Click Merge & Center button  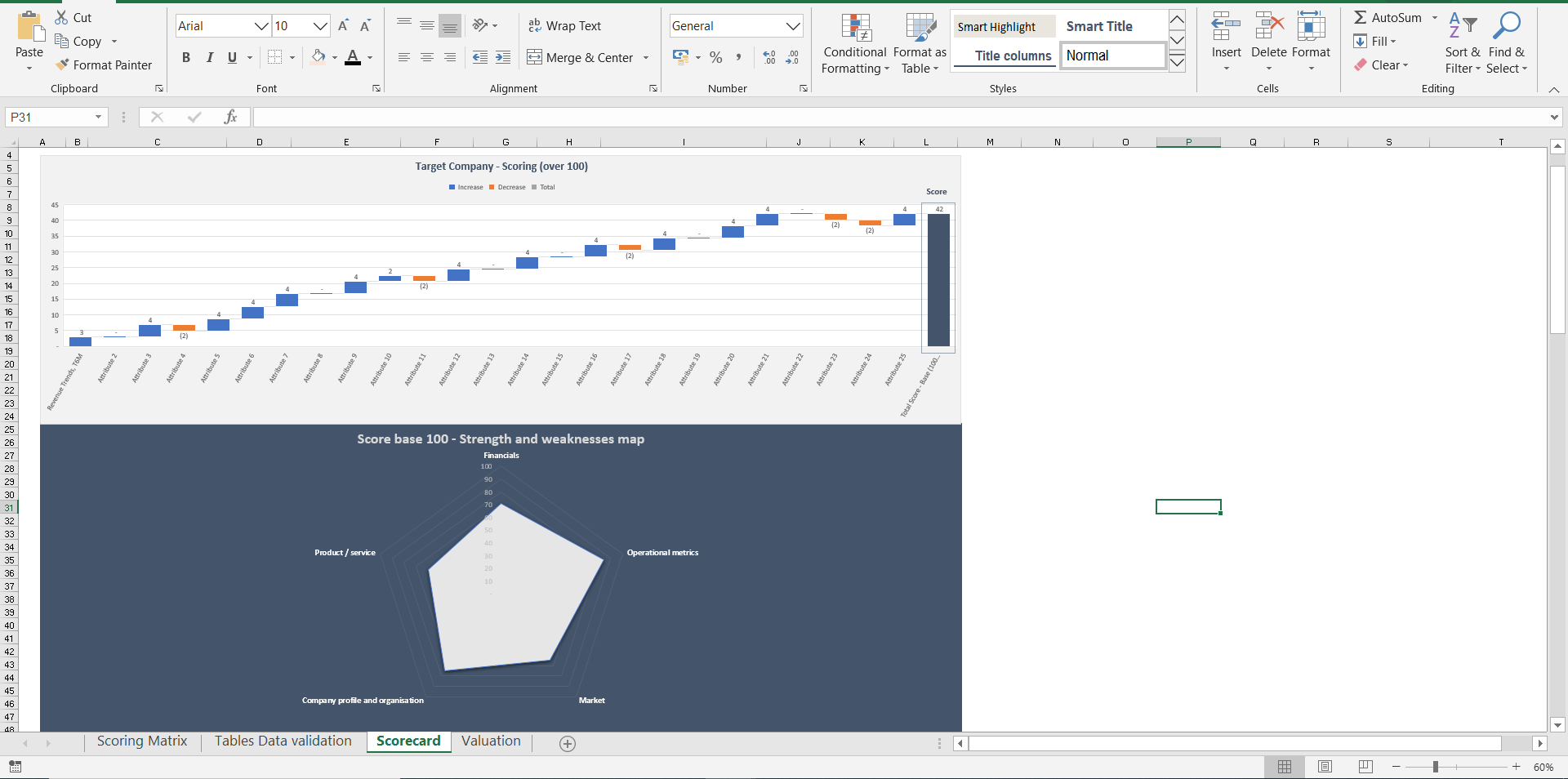click(581, 57)
